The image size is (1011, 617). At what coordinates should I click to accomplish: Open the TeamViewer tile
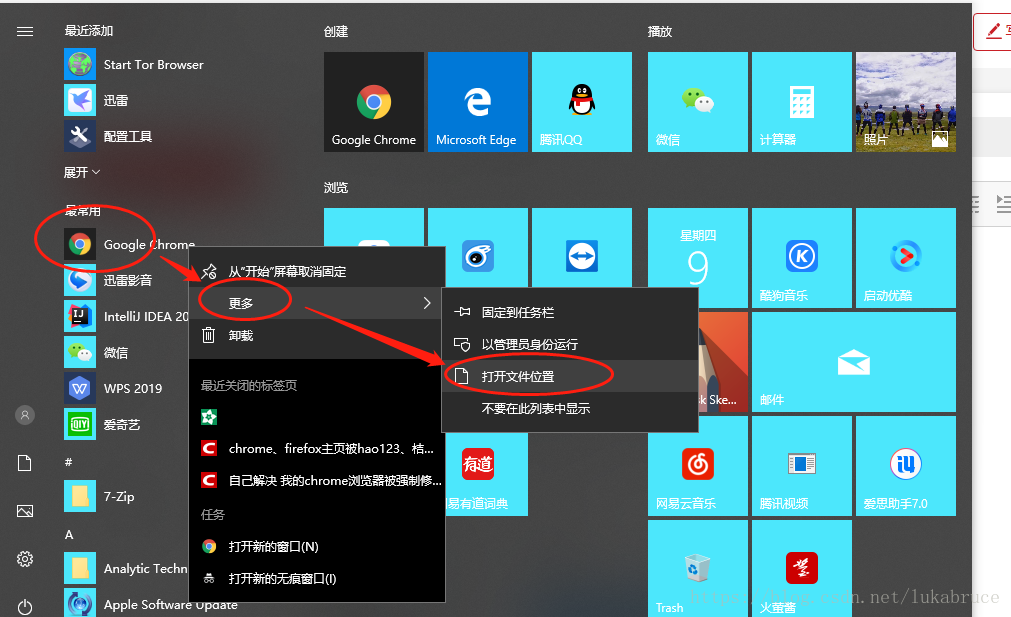(x=582, y=248)
